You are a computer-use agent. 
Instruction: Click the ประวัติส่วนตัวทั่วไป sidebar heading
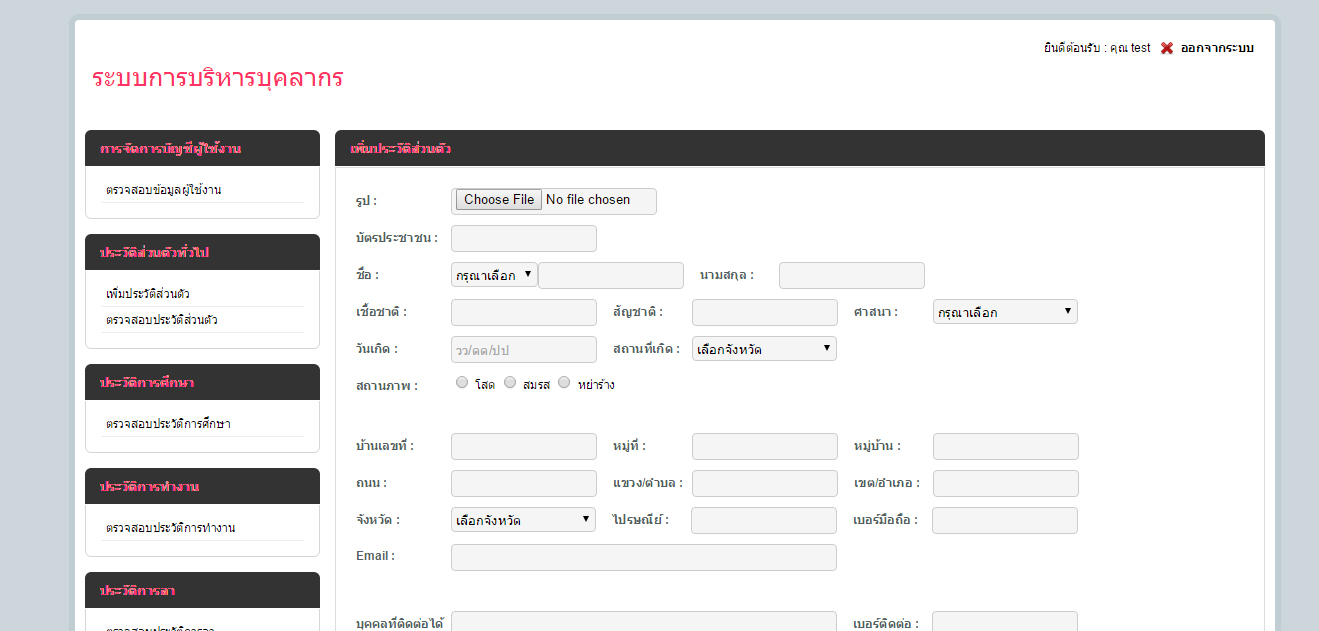coord(202,252)
